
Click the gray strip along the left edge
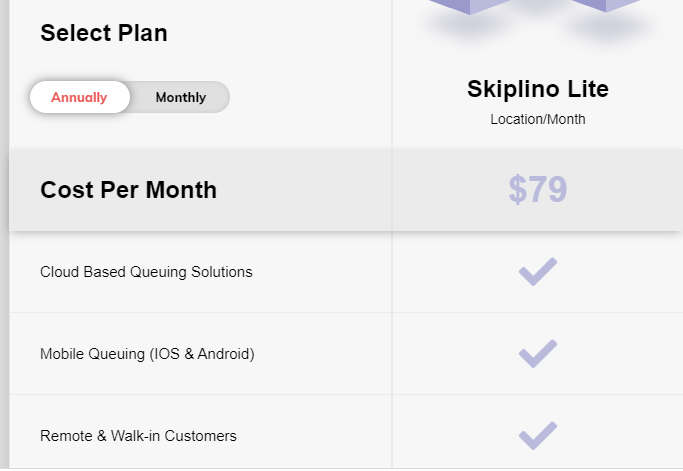point(4,300)
